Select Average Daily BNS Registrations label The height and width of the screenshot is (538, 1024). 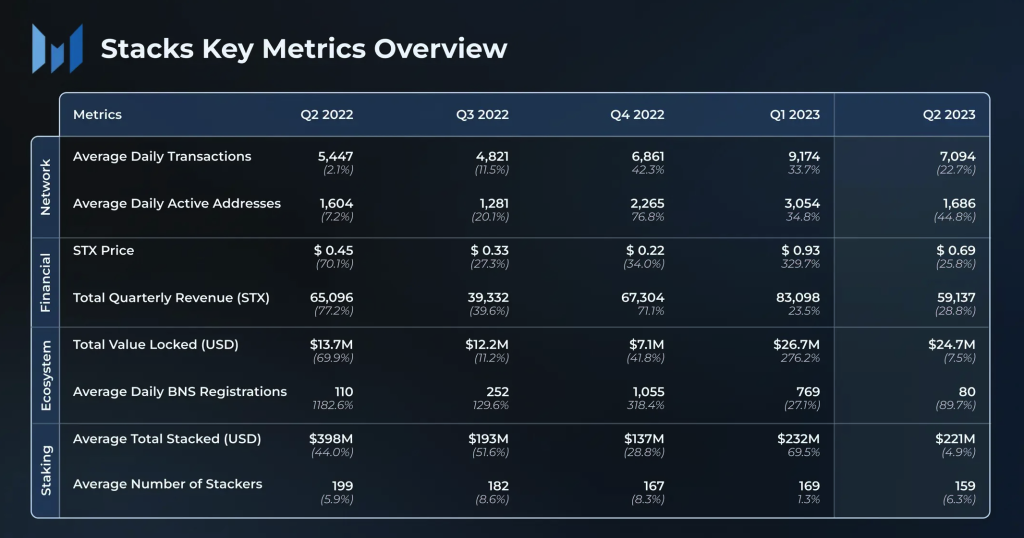point(180,392)
